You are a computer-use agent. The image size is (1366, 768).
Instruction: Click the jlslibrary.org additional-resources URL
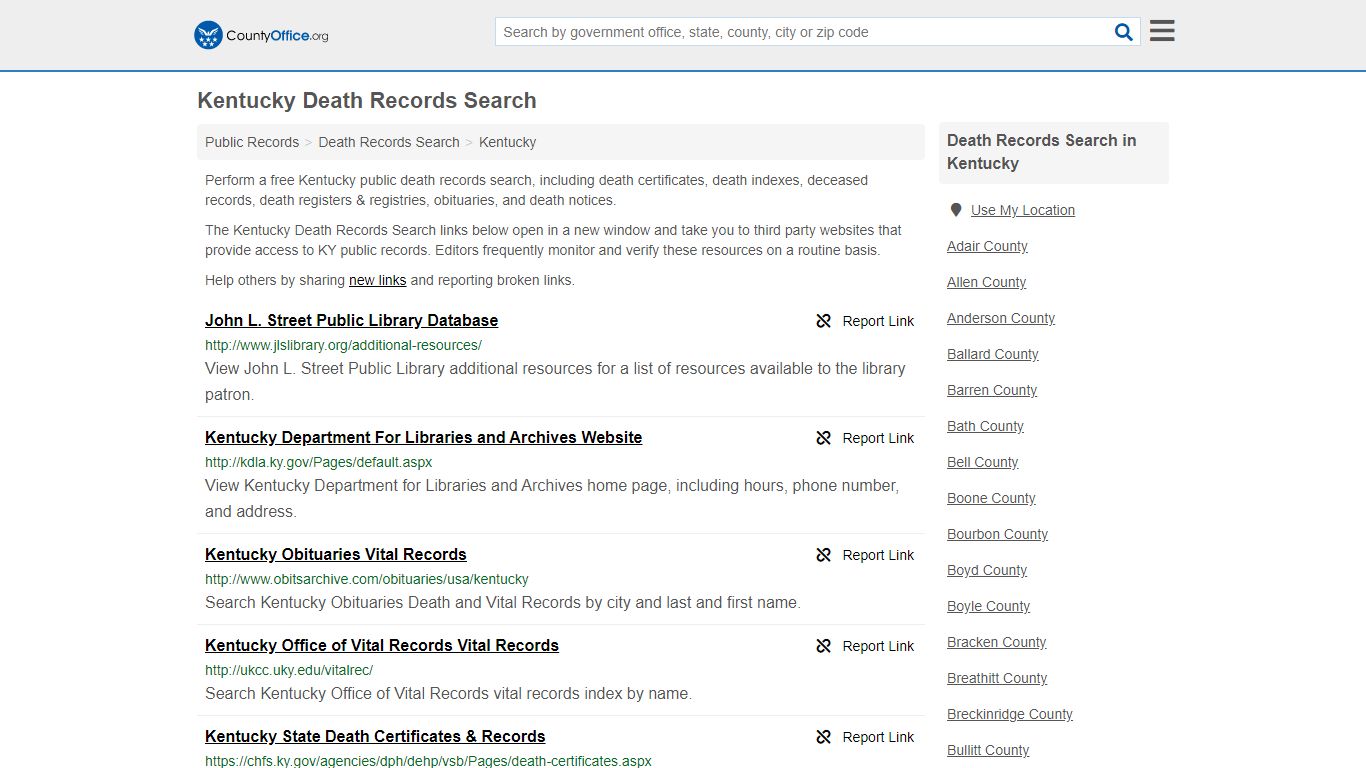click(x=343, y=345)
